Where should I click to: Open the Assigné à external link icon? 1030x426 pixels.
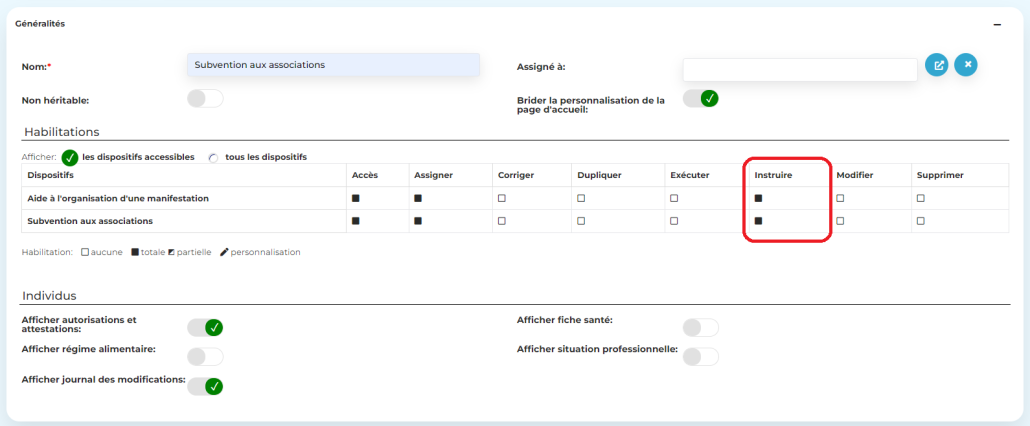(937, 65)
